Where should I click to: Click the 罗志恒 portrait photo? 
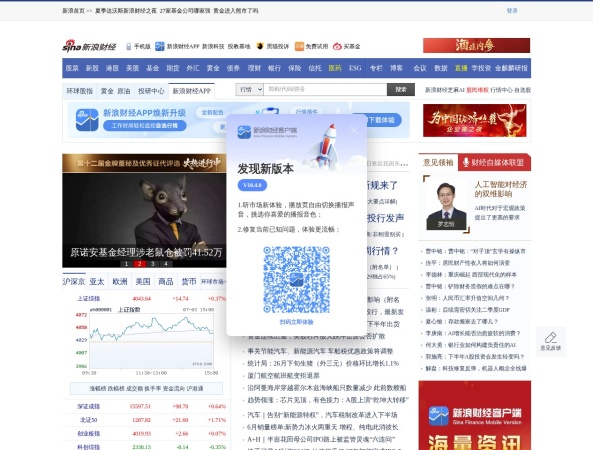tap(446, 206)
